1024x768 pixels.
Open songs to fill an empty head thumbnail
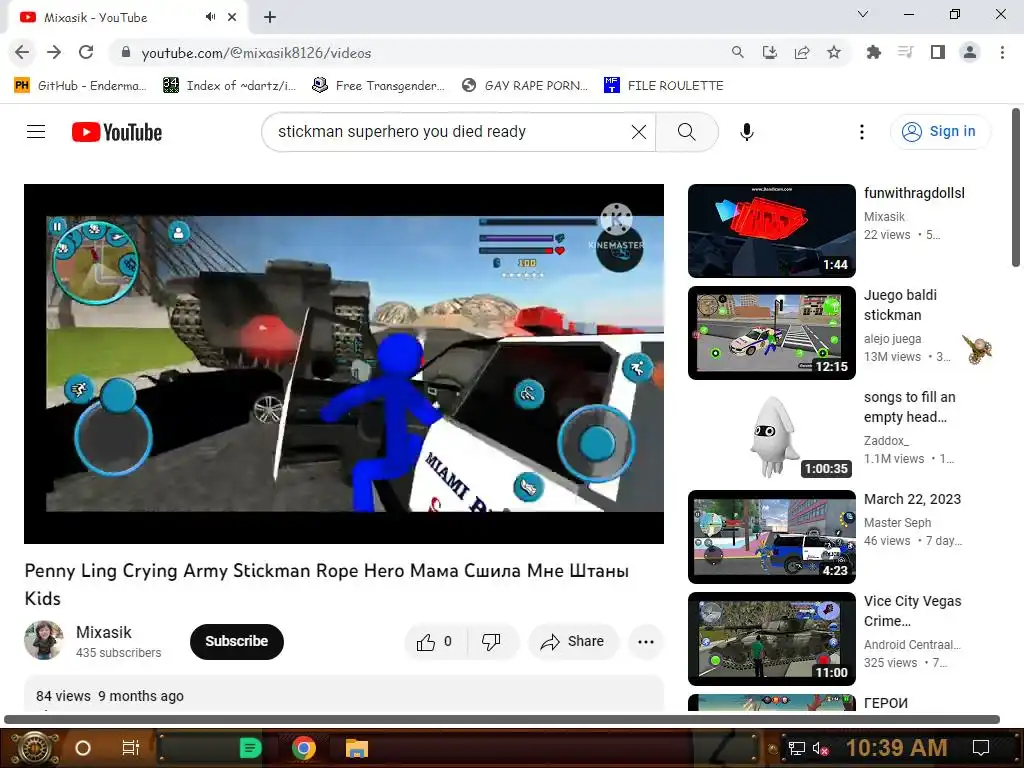pos(771,435)
